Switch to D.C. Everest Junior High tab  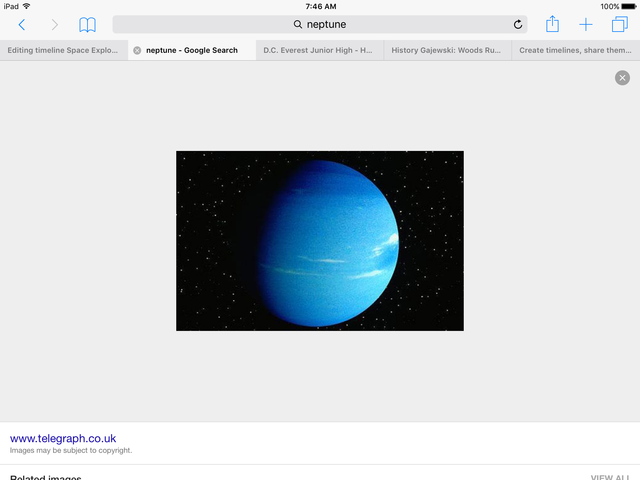320,50
